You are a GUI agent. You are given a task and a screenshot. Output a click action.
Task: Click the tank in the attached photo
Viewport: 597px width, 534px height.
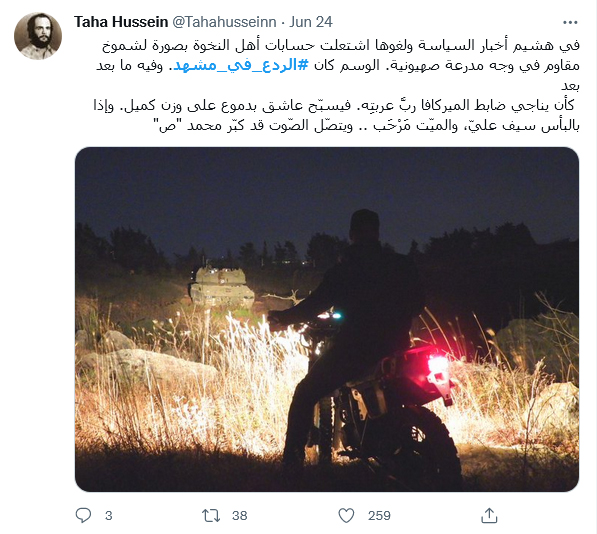tap(222, 287)
